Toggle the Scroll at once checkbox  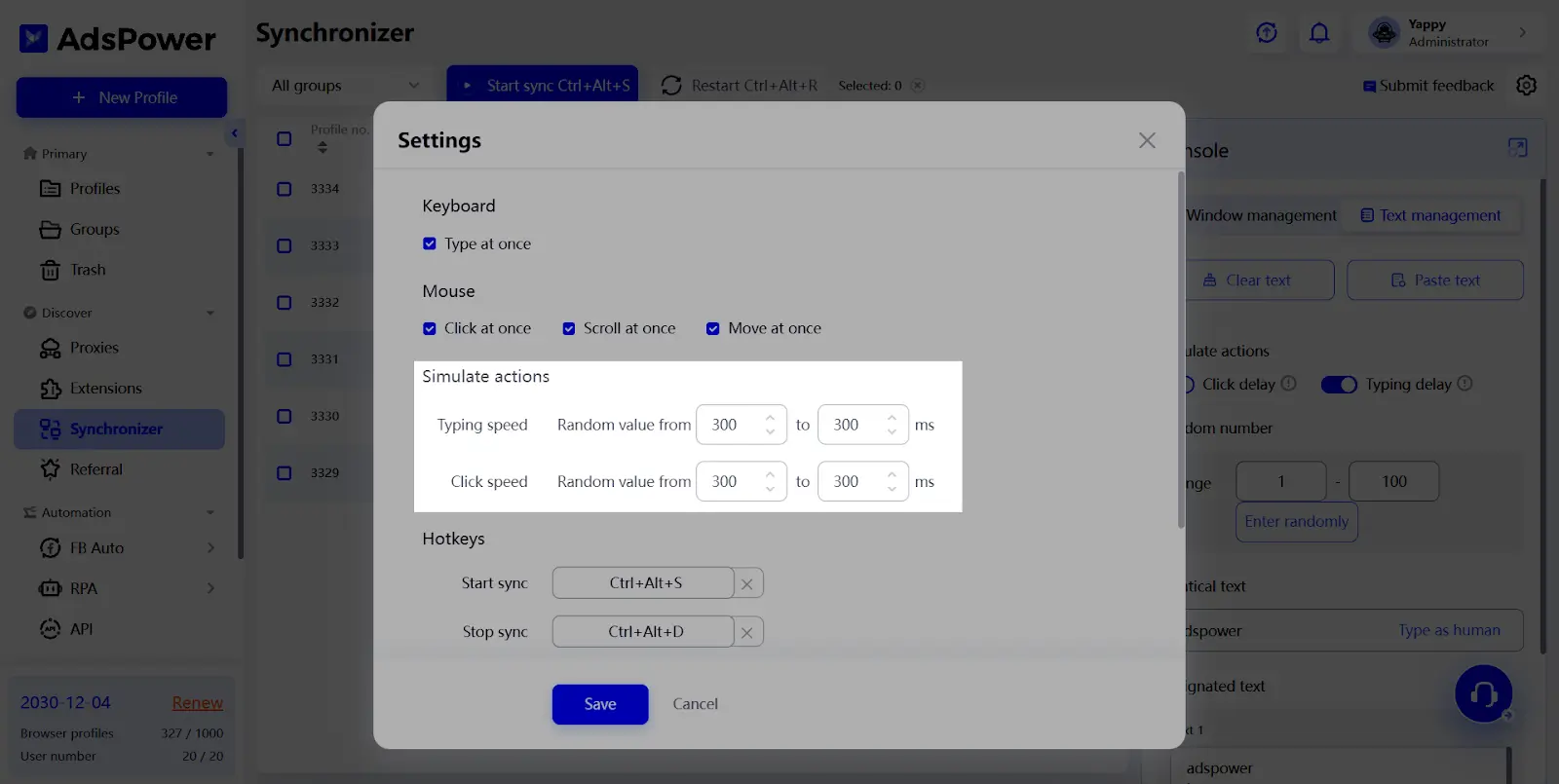[569, 329]
